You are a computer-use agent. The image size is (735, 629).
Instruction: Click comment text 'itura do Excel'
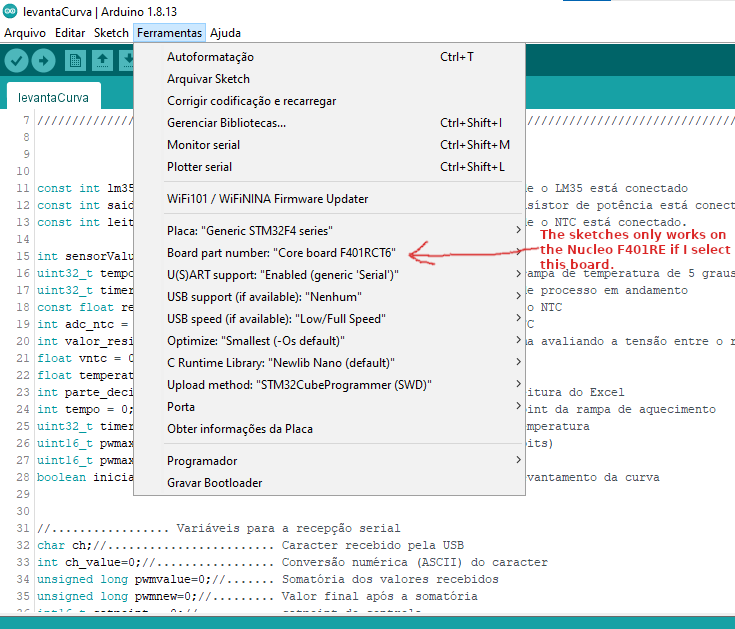point(576,392)
